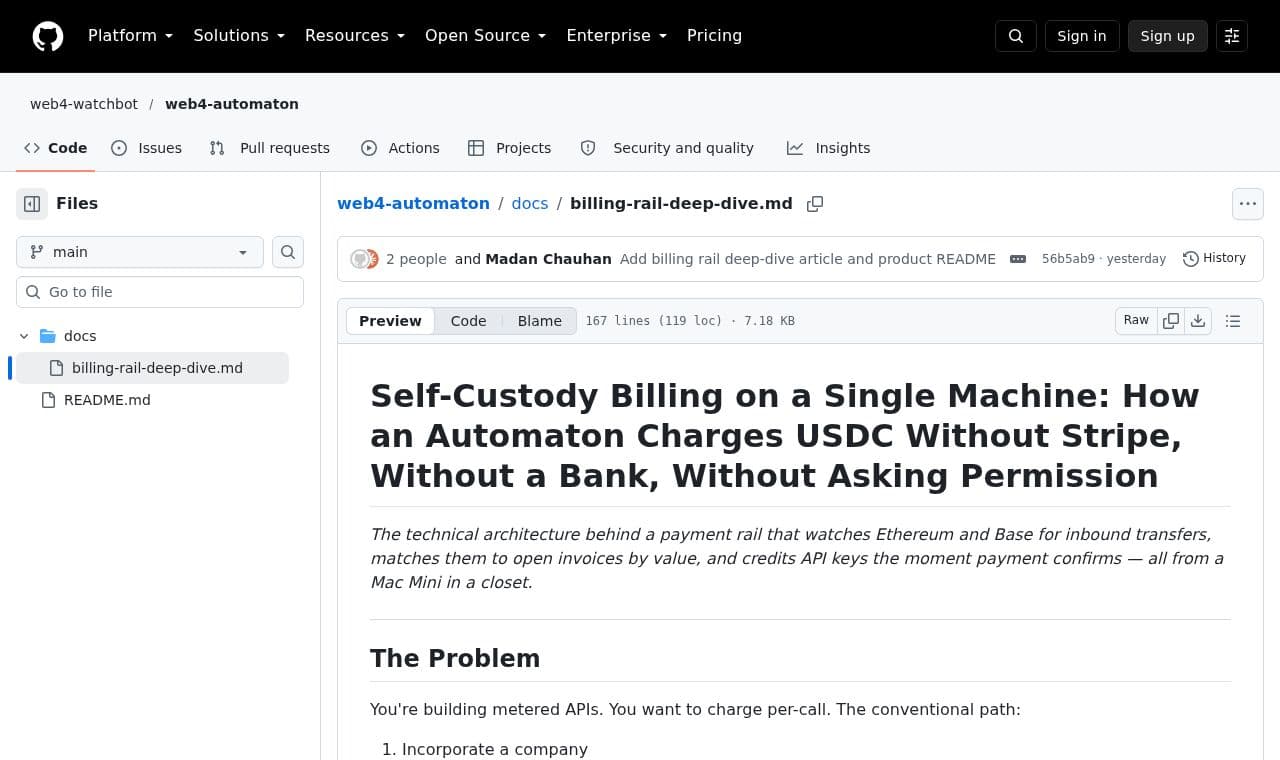The width and height of the screenshot is (1280, 760).
Task: Open commit 56b5ab9 link
Action: (1068, 259)
